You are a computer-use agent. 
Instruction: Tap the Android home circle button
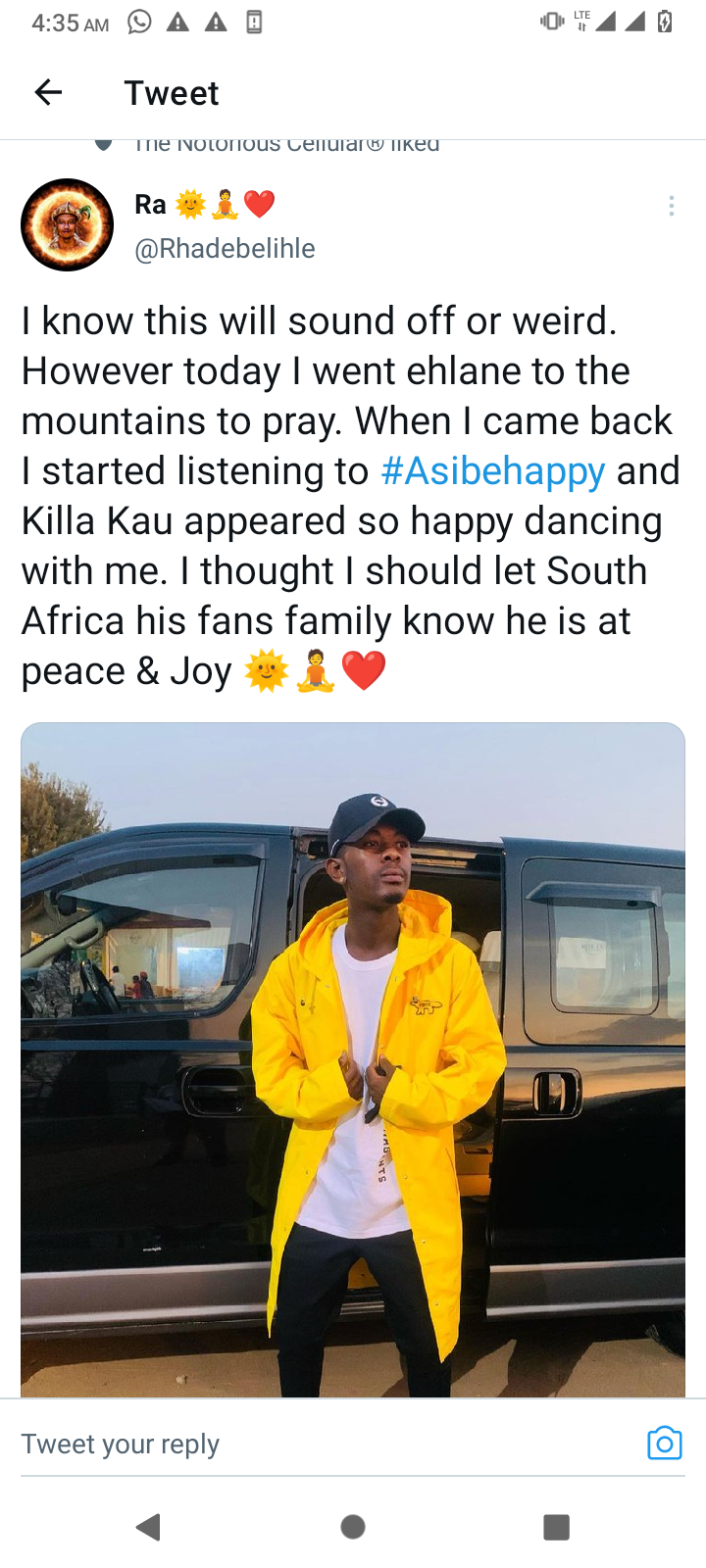pyautogui.click(x=353, y=1527)
